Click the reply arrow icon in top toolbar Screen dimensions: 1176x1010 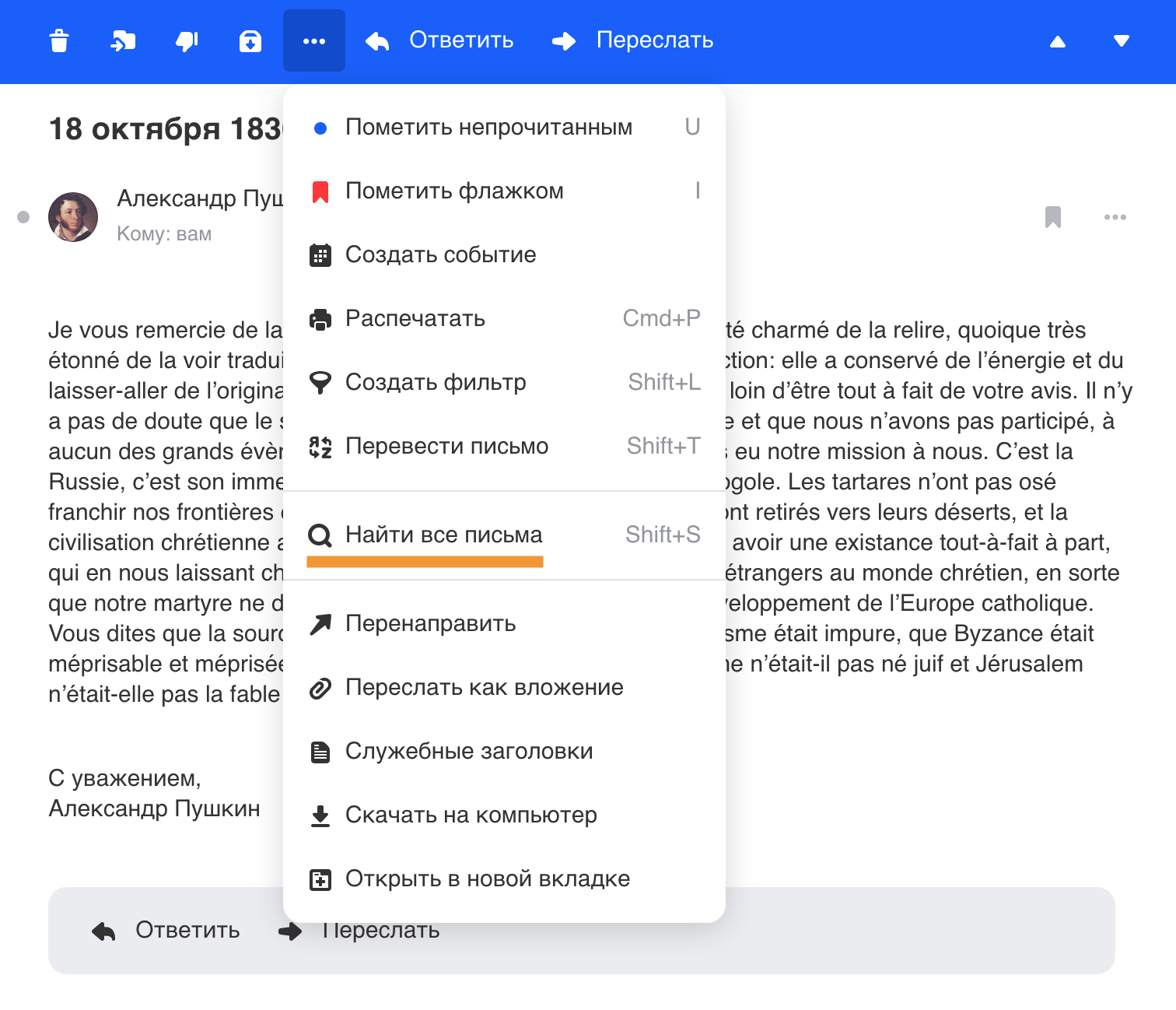click(377, 41)
